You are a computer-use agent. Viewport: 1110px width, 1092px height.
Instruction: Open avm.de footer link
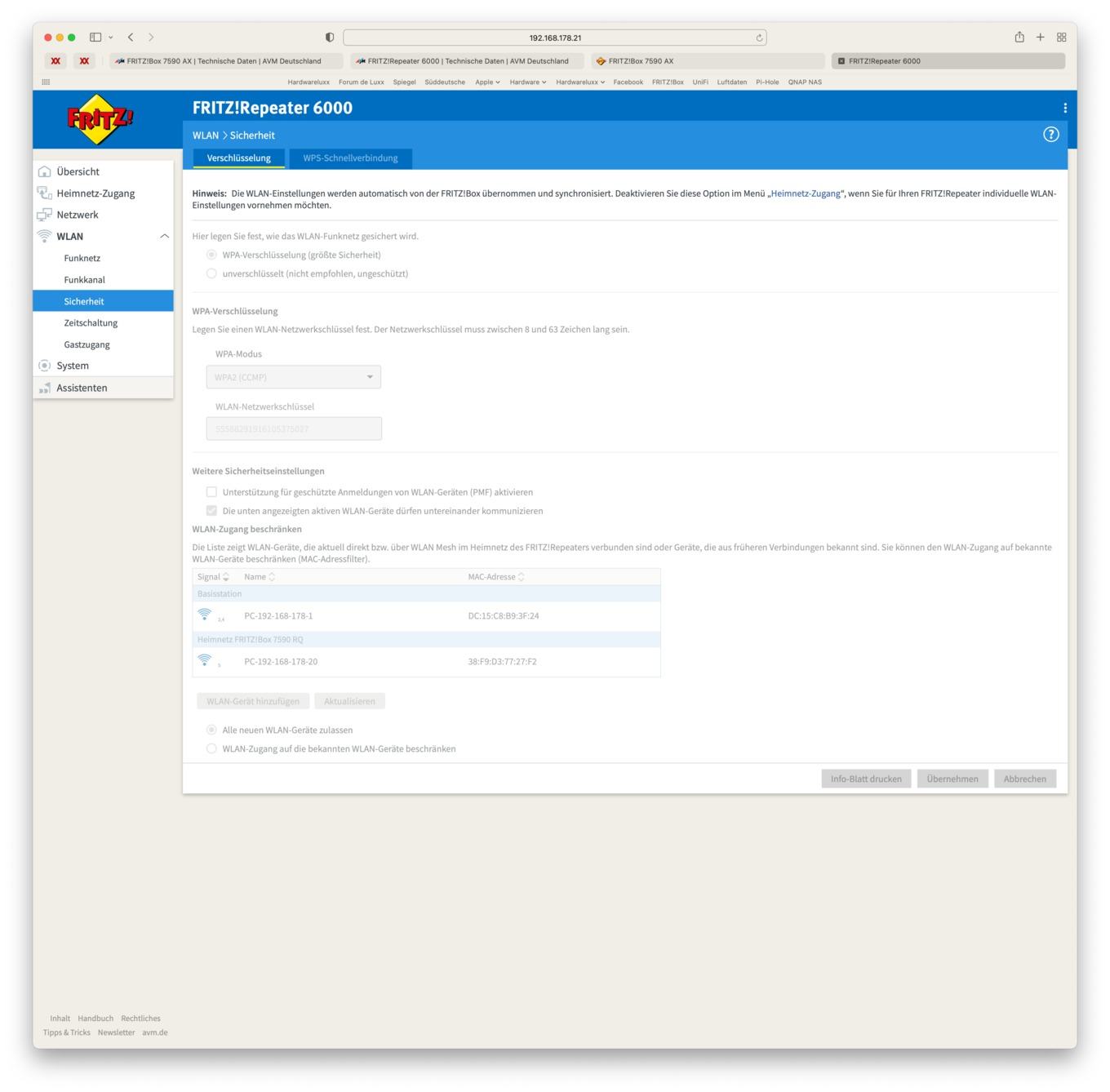pyautogui.click(x=155, y=1032)
